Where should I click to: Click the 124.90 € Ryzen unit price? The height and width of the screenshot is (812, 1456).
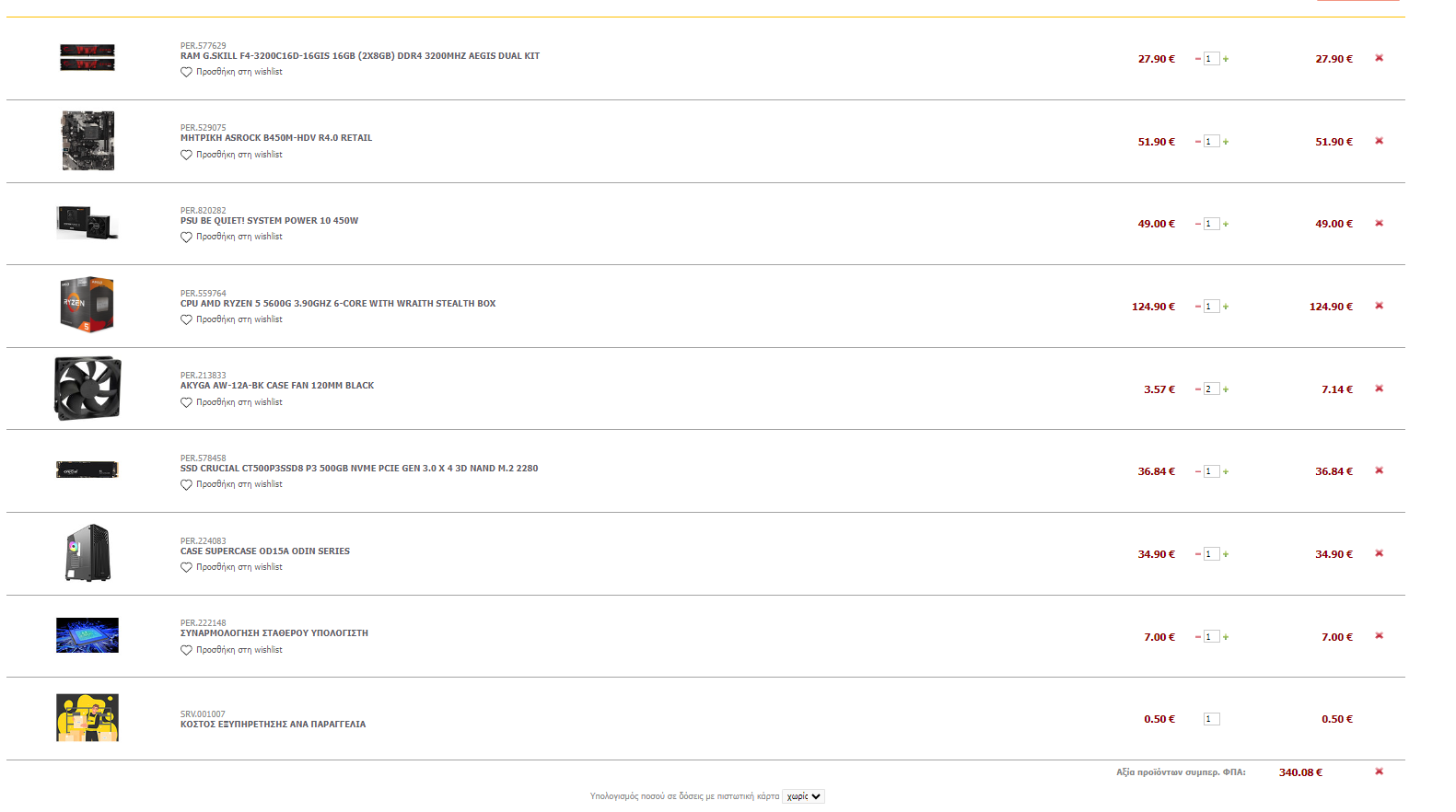1153,307
